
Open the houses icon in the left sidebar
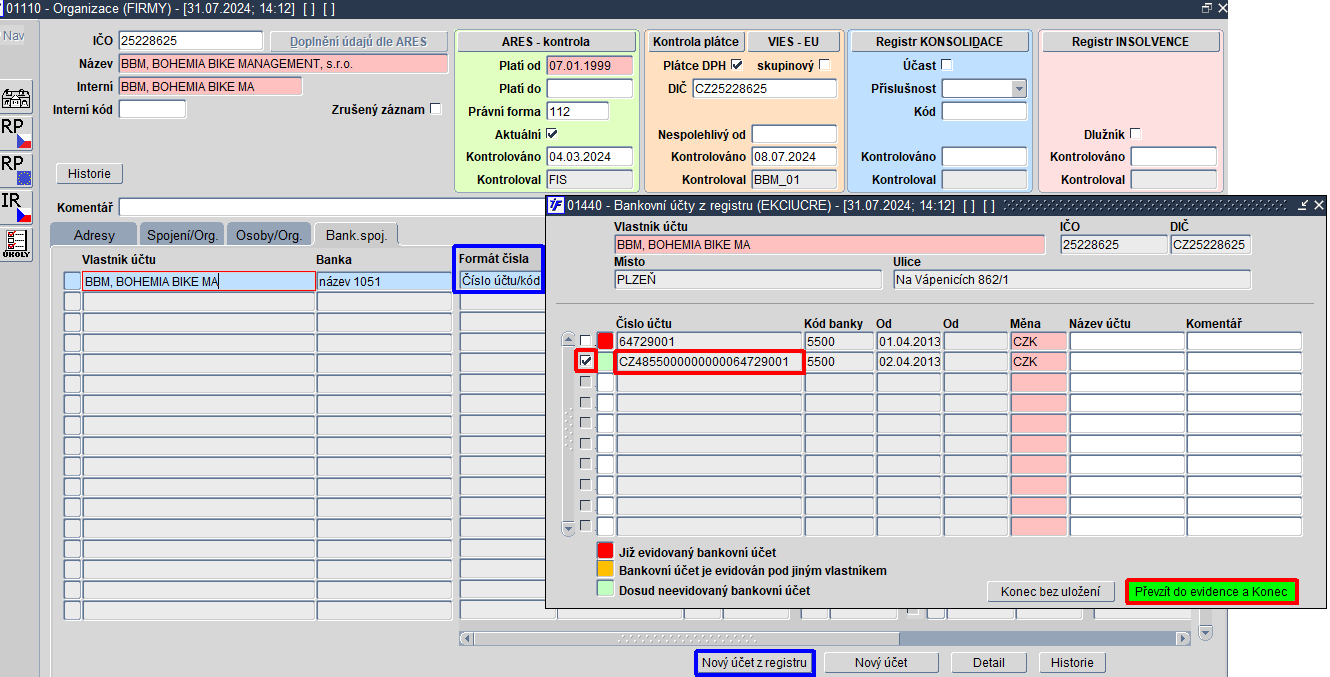pos(17,99)
